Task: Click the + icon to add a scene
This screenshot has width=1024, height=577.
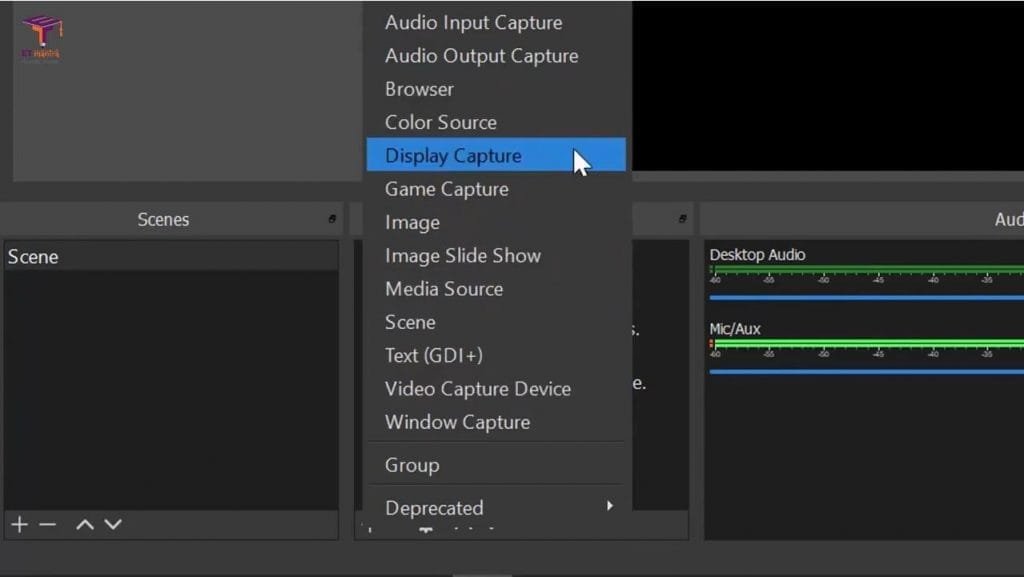Action: click(17, 524)
